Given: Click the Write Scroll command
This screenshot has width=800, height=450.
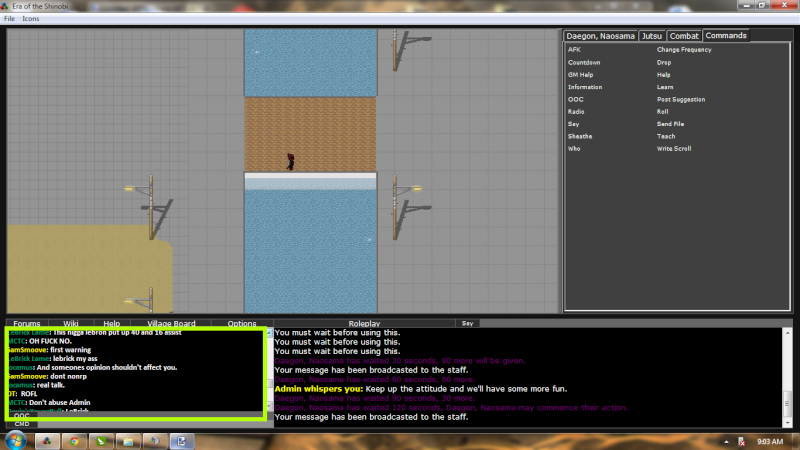Looking at the screenshot, I should click(x=674, y=148).
